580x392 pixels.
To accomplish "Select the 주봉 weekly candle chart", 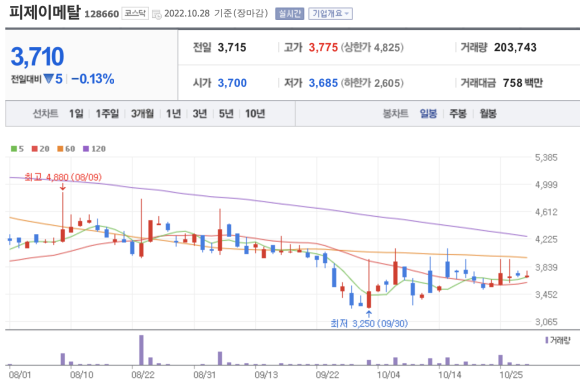I will pyautogui.click(x=458, y=114).
